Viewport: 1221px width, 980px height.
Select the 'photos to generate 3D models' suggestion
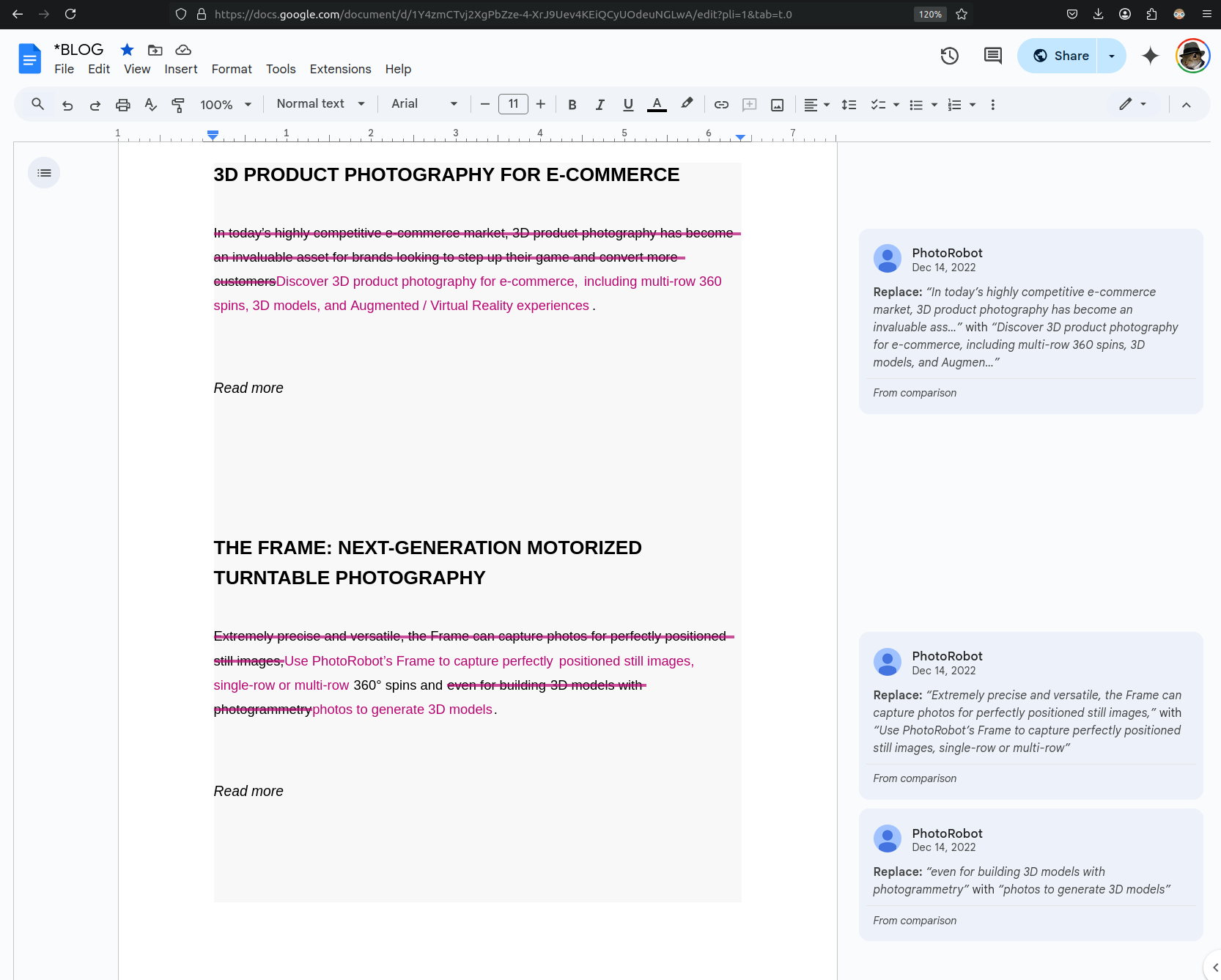(1030, 874)
